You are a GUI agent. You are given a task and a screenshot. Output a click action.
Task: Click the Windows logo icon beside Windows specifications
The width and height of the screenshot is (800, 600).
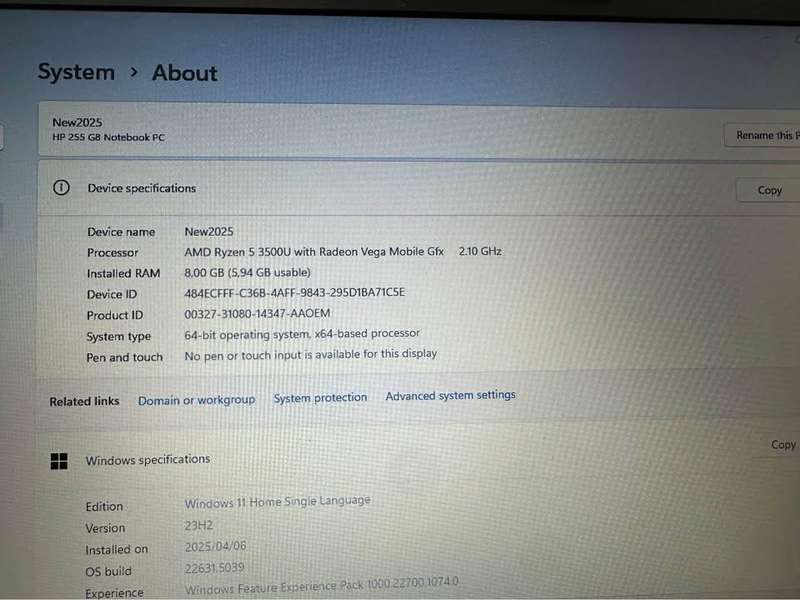pyautogui.click(x=59, y=461)
